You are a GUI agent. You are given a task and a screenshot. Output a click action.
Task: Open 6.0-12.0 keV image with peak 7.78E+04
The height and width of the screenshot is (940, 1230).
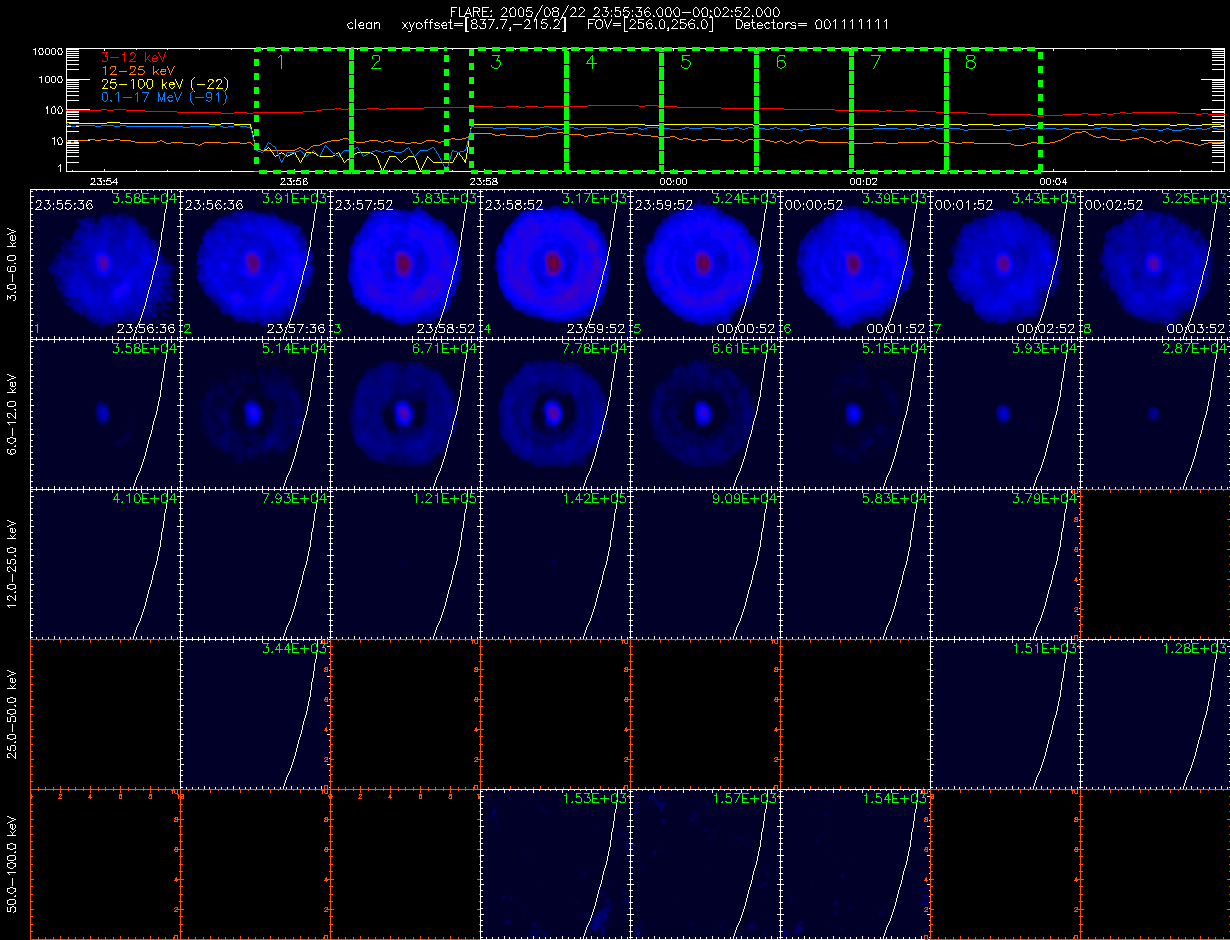coord(555,413)
